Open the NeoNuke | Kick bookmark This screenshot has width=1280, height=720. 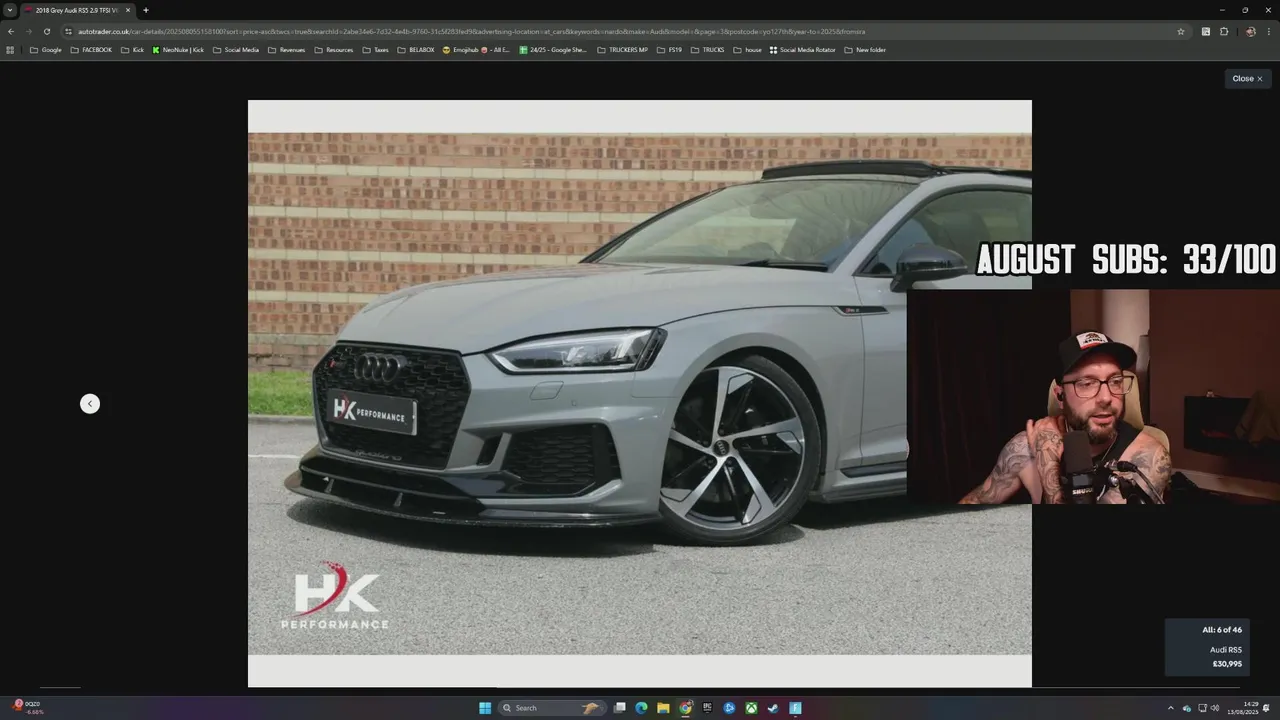point(178,50)
